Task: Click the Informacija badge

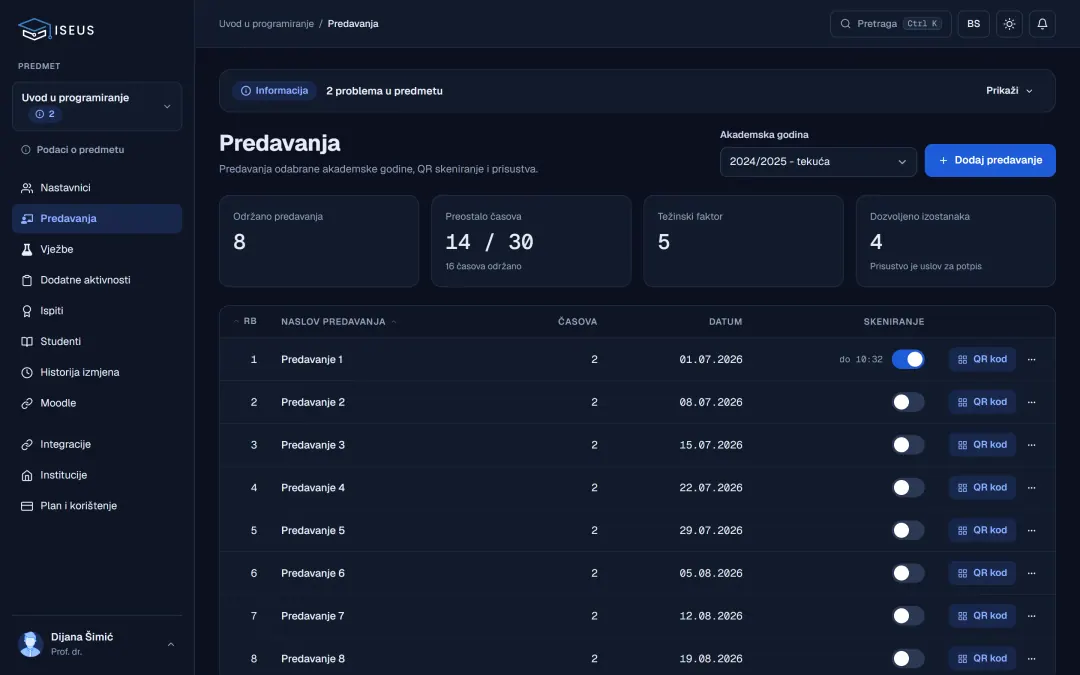Action: [274, 91]
